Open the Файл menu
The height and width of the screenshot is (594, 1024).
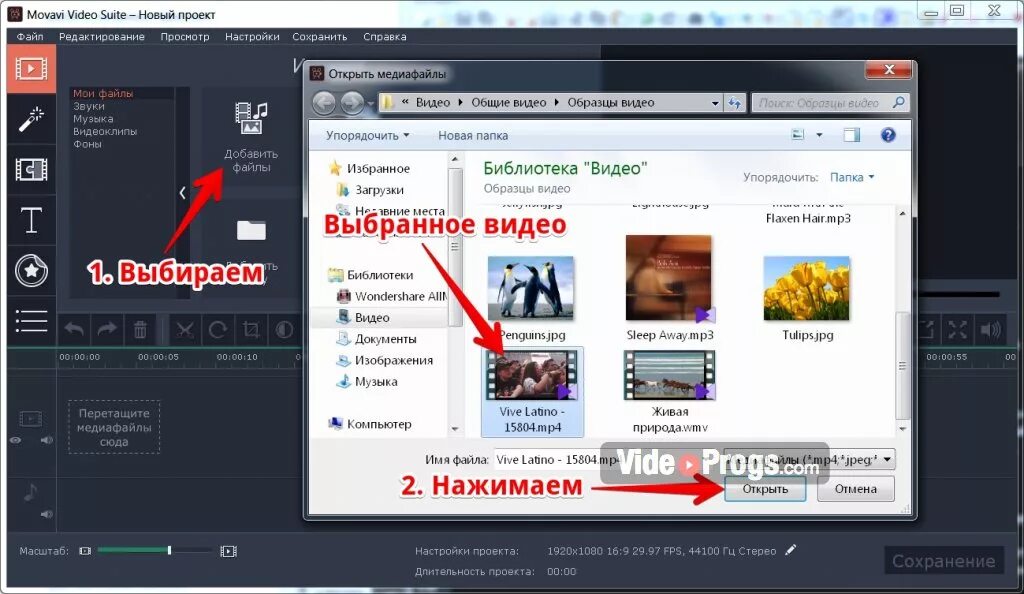tap(30, 37)
